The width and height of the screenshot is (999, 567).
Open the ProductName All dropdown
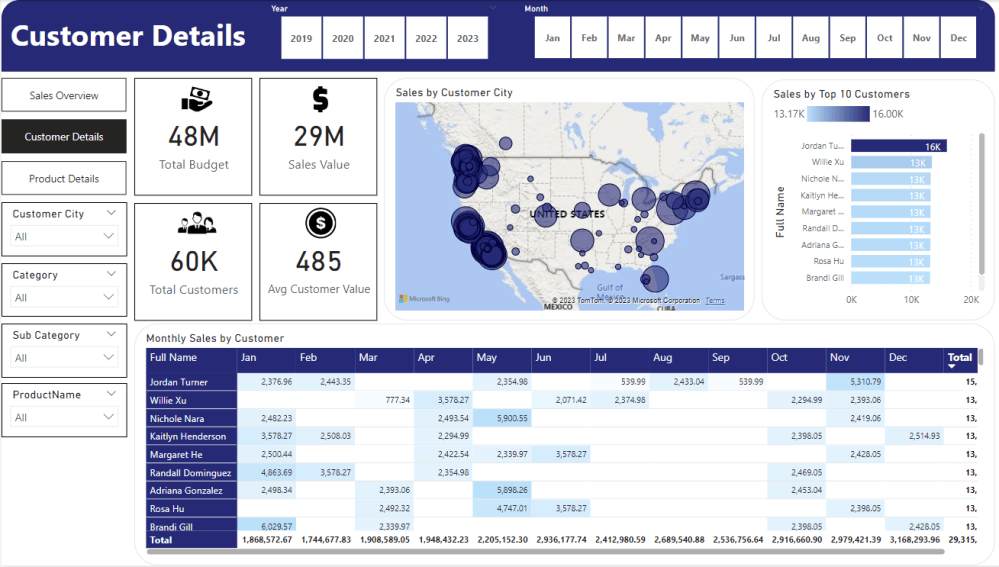(64, 417)
